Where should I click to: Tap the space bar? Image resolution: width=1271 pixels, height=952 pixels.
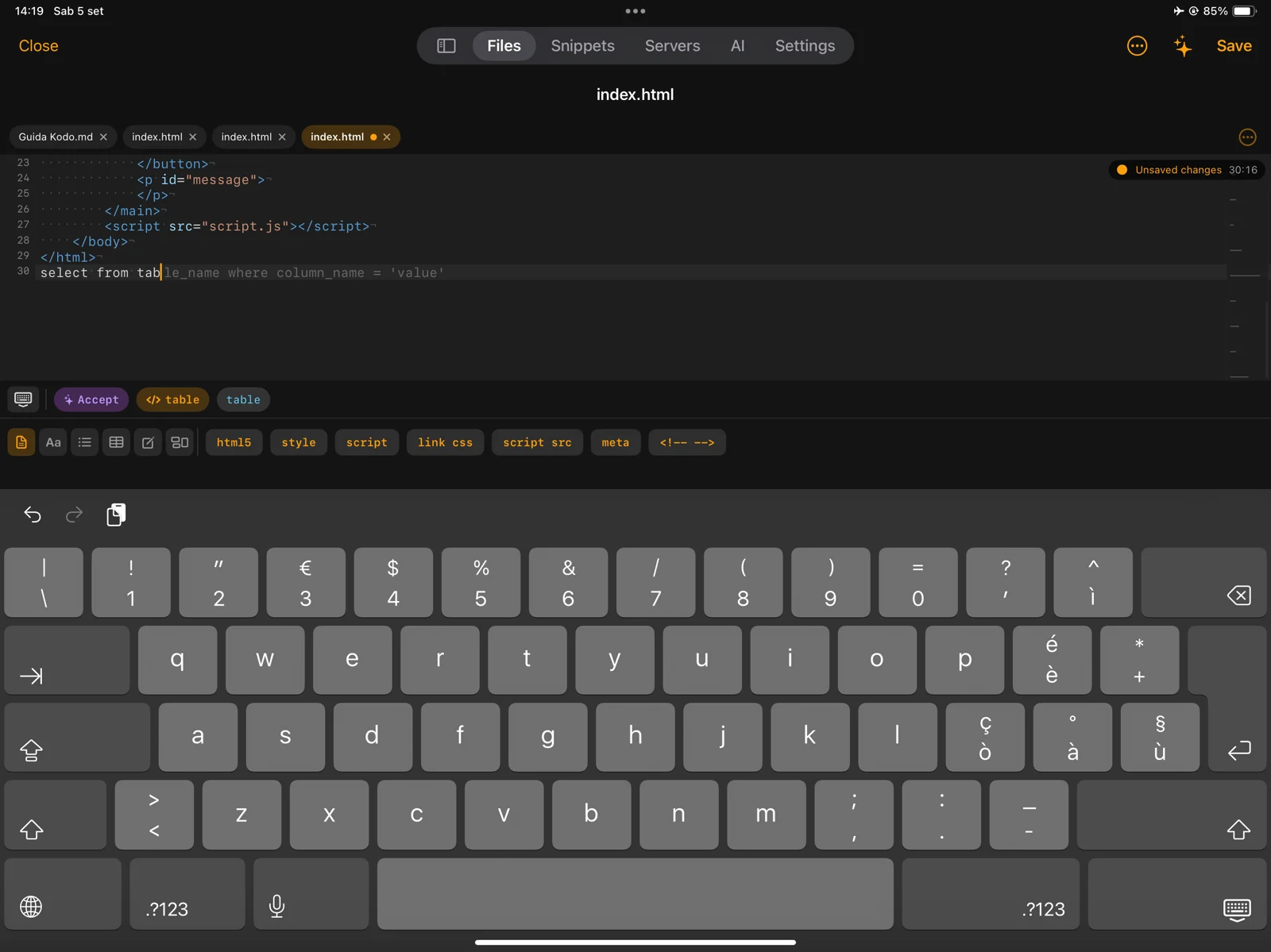point(635,893)
